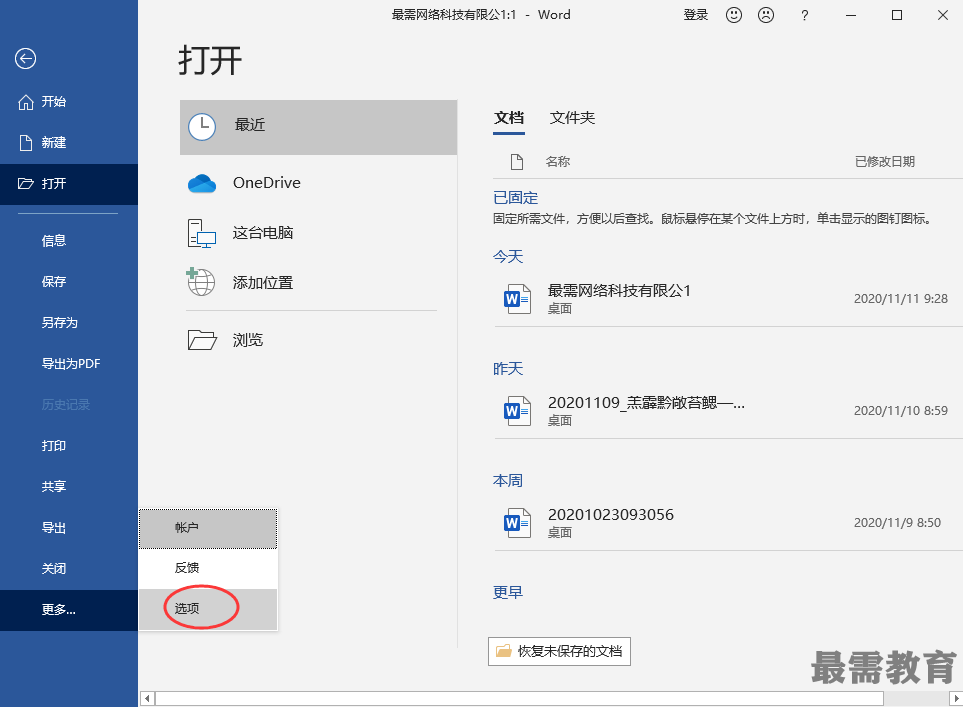Click the folder icon beside 浏览

(x=202, y=340)
